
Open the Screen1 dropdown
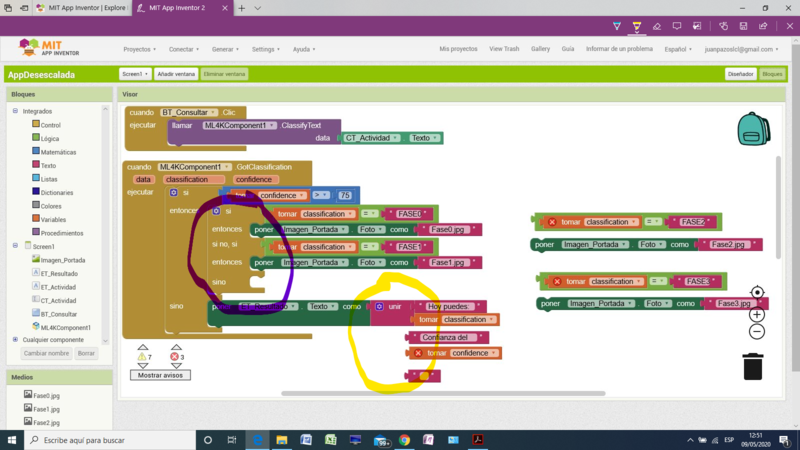[134, 74]
